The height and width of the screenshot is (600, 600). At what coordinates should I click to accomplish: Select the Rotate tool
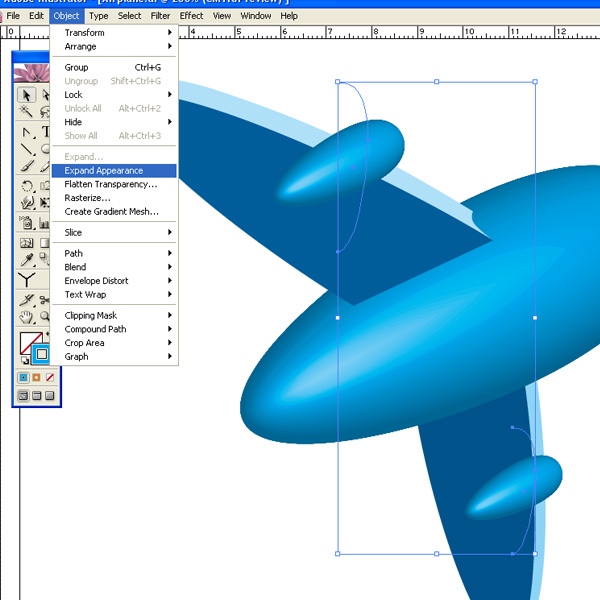pos(27,187)
